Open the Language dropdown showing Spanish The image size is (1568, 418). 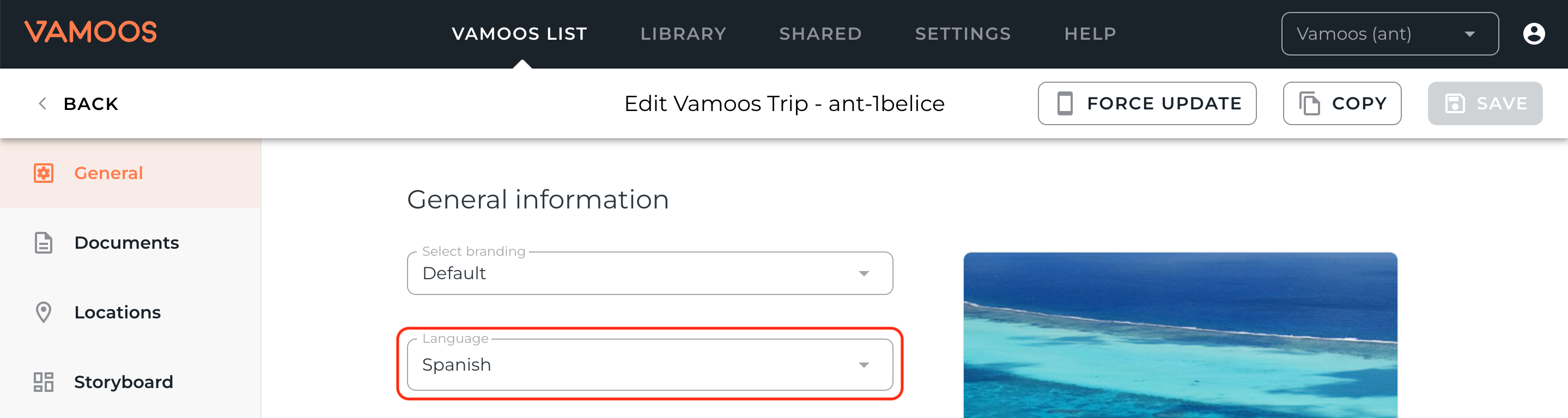pyautogui.click(x=649, y=365)
